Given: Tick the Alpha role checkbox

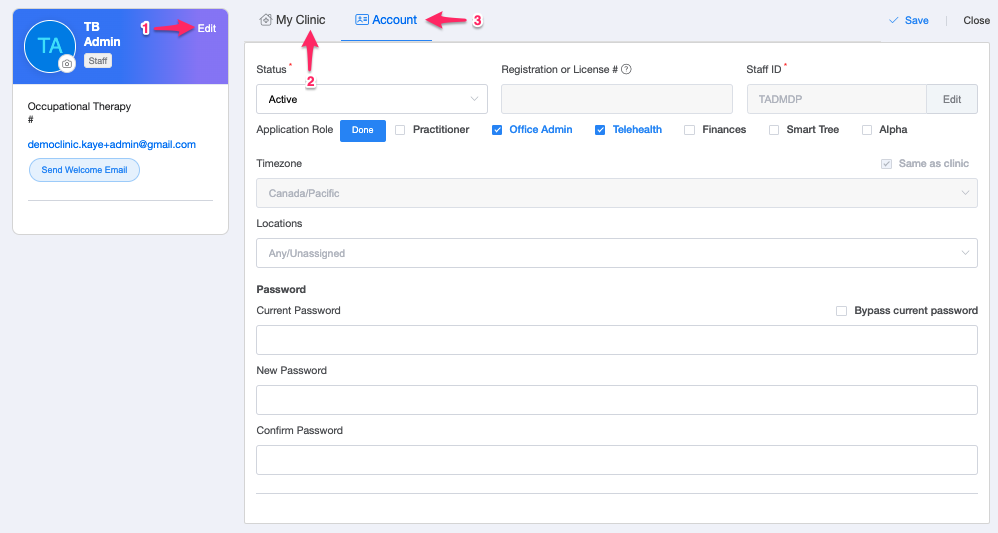Looking at the screenshot, I should (x=867, y=130).
